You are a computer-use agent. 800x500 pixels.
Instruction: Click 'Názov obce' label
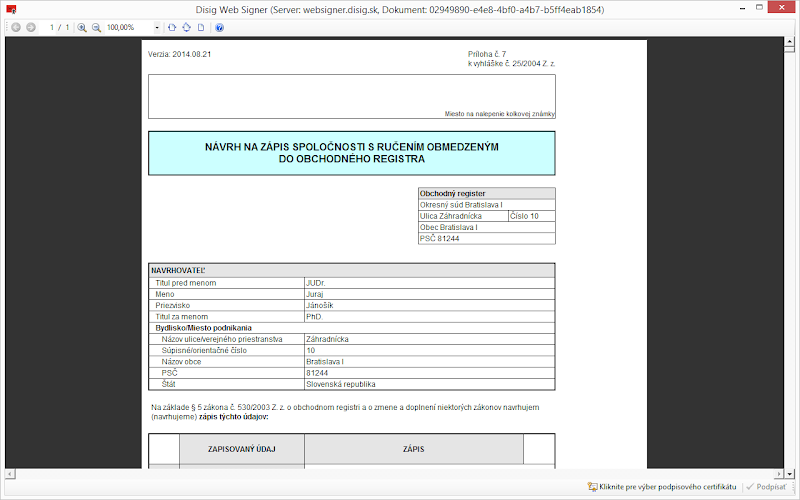[181, 362]
